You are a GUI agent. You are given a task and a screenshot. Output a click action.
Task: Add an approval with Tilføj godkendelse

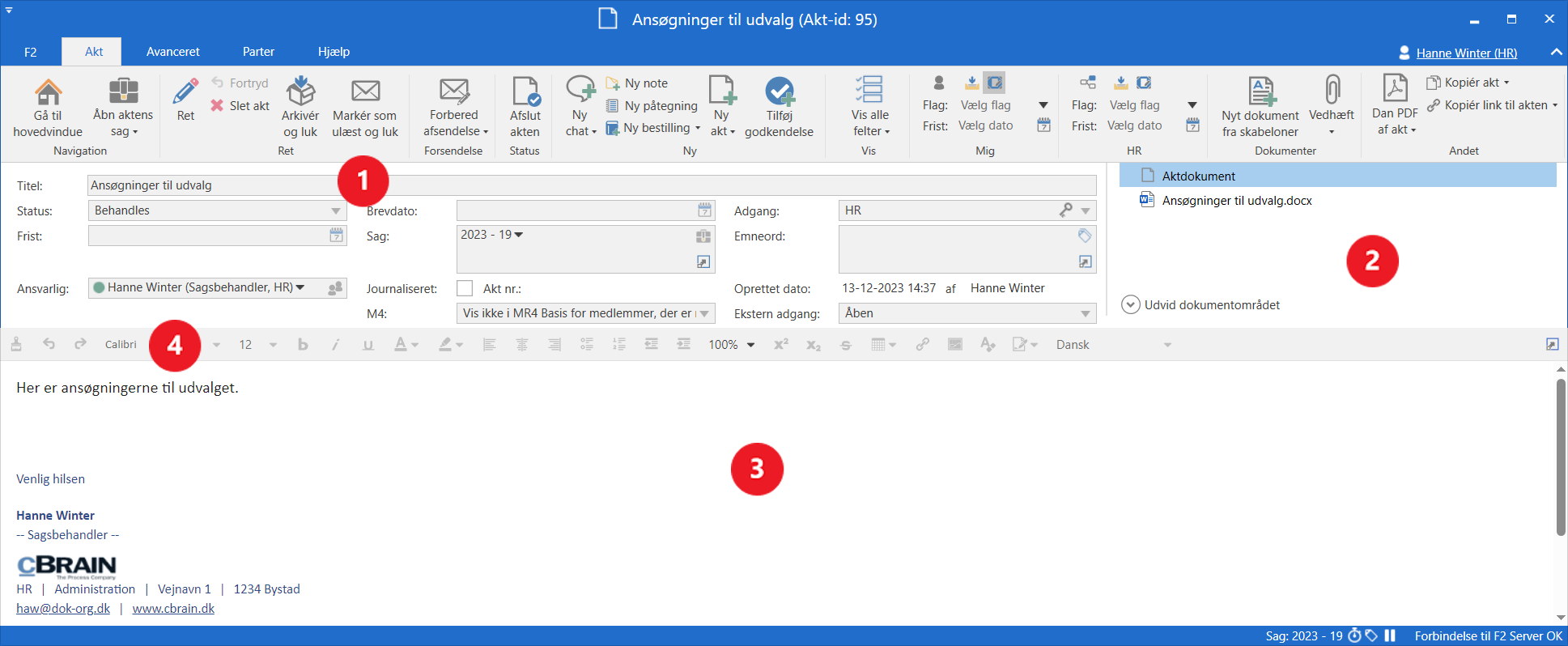tap(780, 108)
